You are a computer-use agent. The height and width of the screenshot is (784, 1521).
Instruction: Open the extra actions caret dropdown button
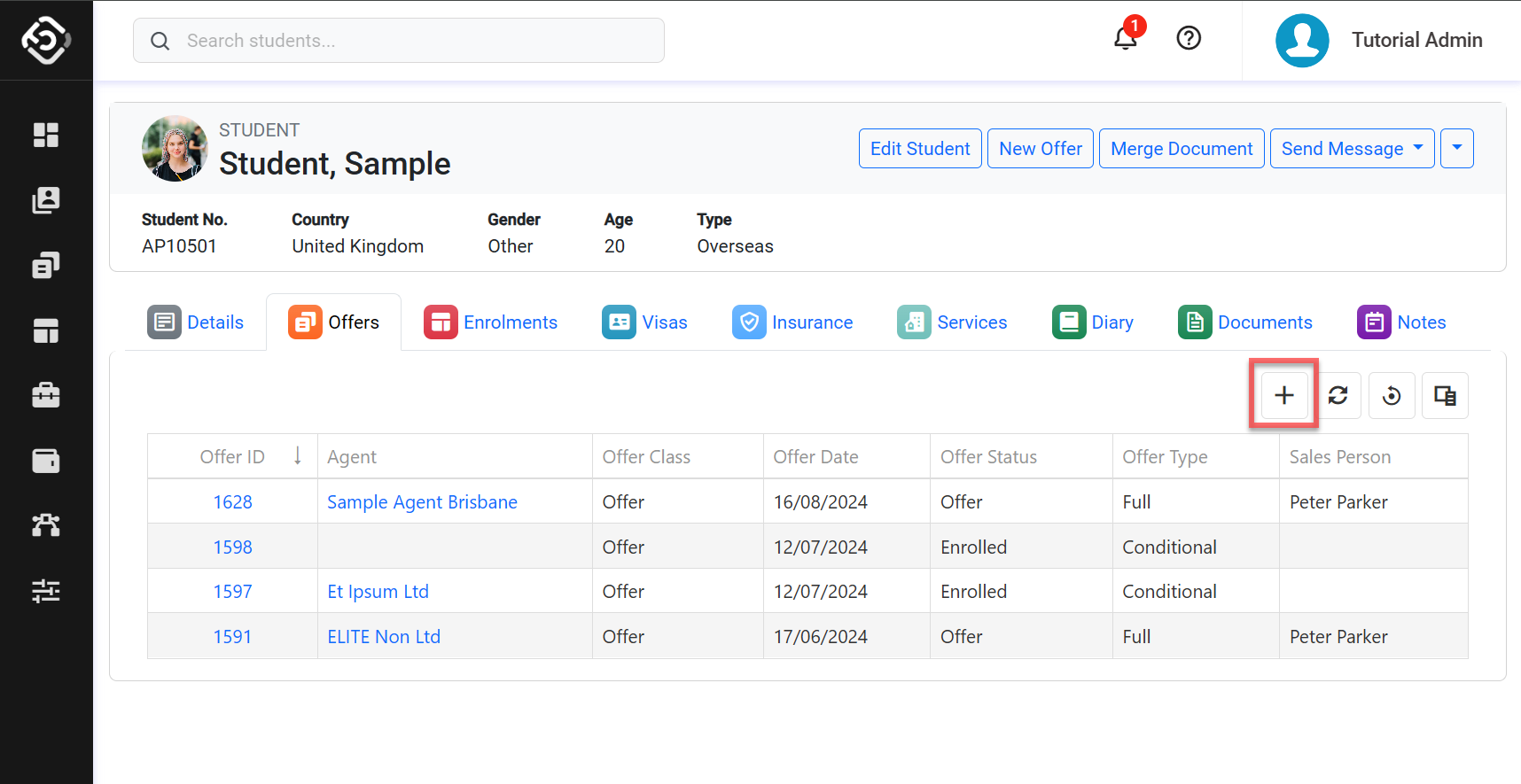pos(1456,149)
